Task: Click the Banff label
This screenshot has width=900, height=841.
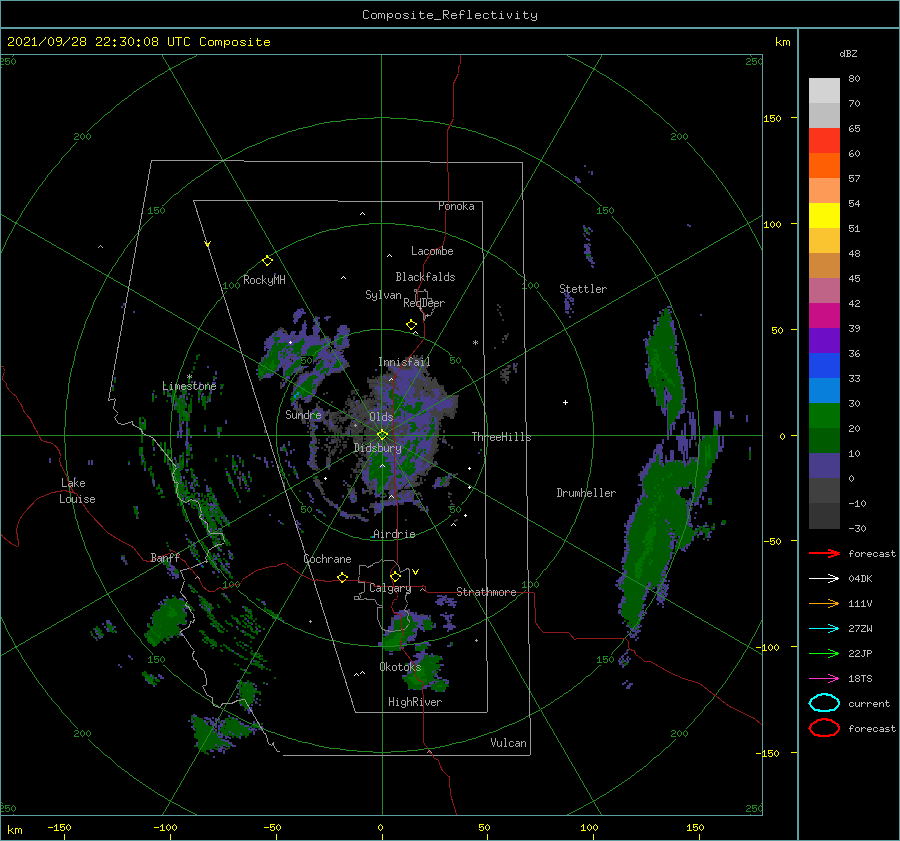Action: [x=165, y=557]
